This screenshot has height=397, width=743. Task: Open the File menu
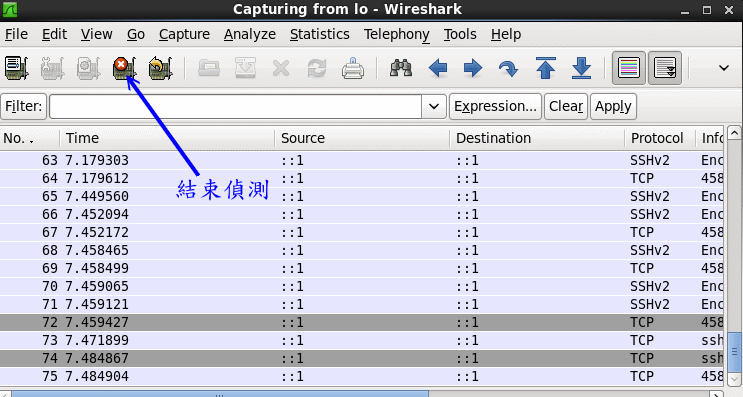tap(16, 34)
